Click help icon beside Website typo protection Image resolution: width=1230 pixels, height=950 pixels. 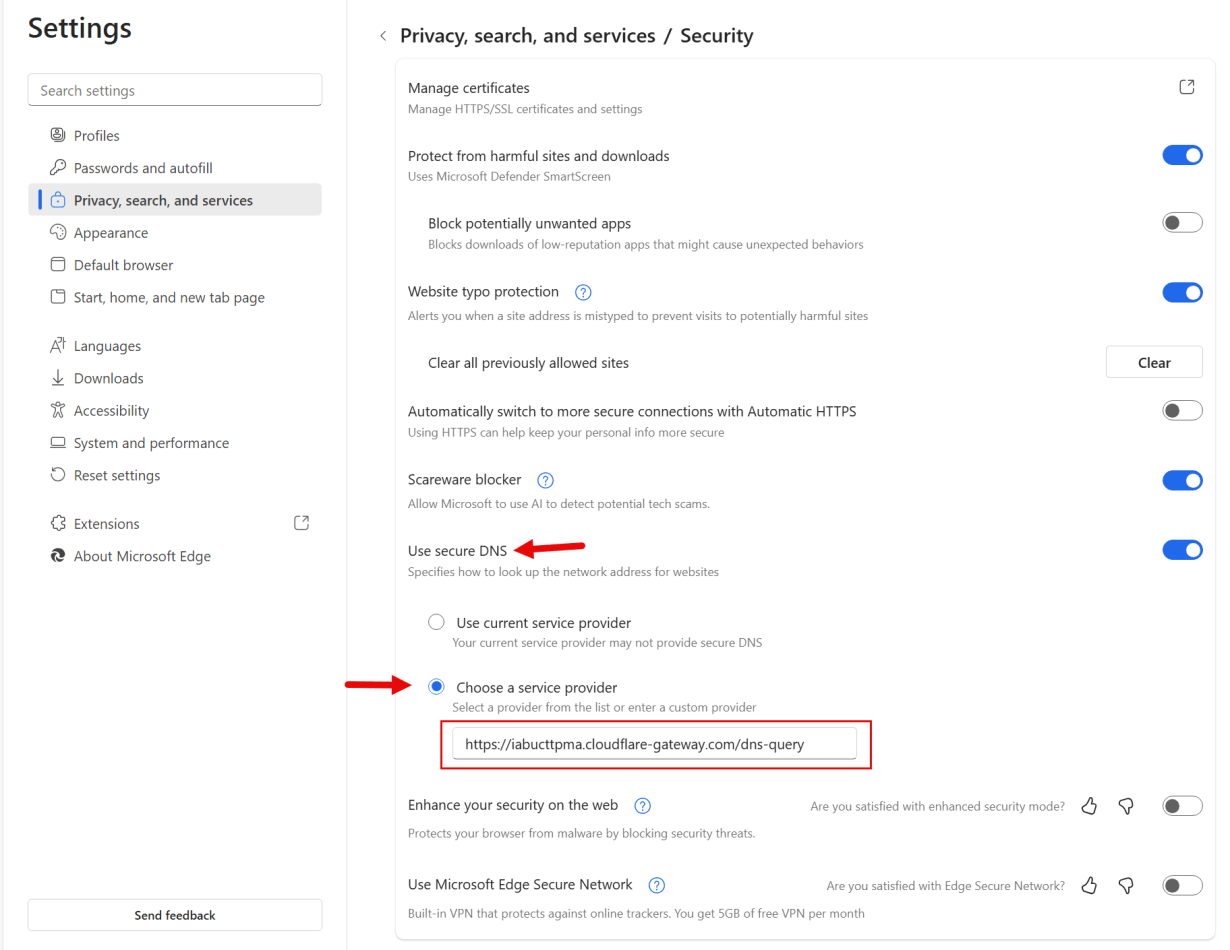click(x=584, y=292)
